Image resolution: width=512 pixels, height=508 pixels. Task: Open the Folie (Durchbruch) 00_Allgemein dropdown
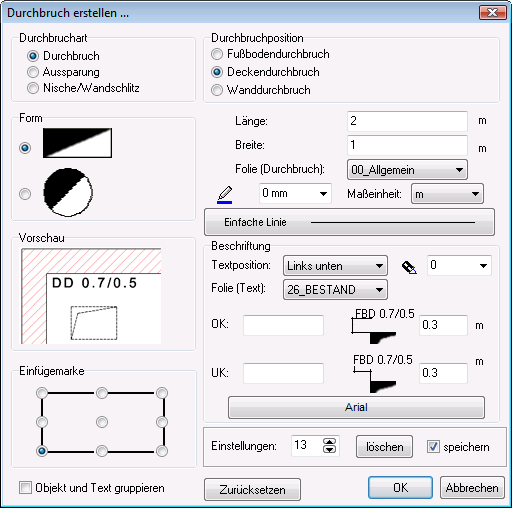click(x=407, y=170)
